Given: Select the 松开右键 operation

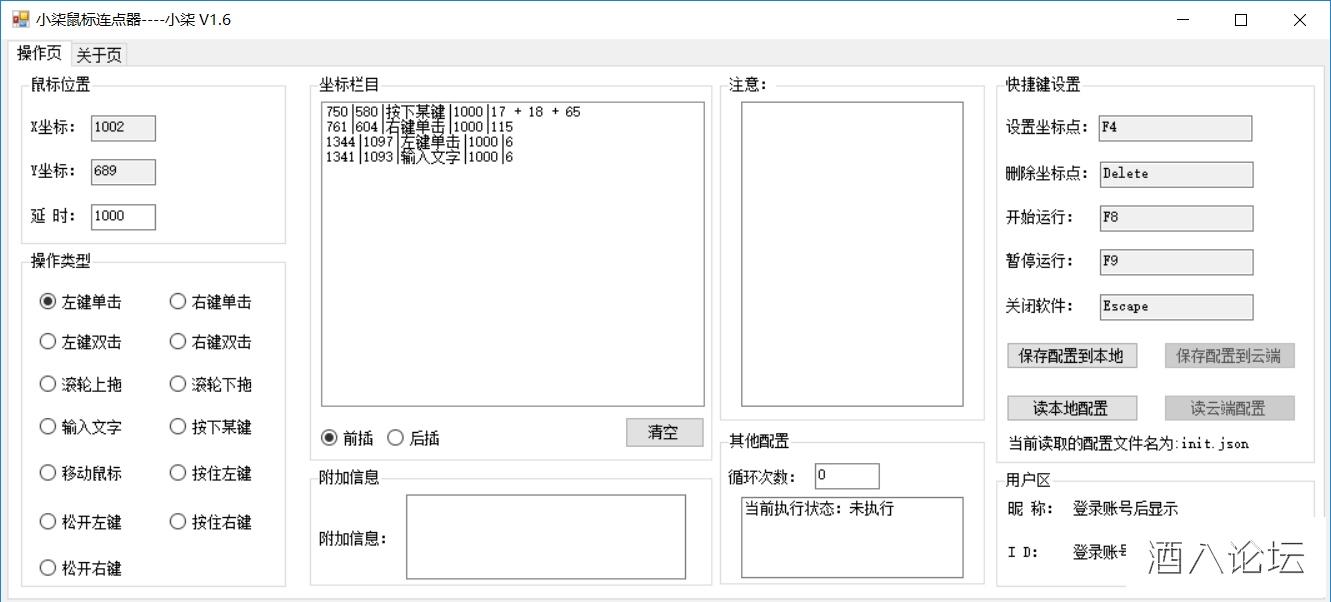Looking at the screenshot, I should pyautogui.click(x=48, y=568).
